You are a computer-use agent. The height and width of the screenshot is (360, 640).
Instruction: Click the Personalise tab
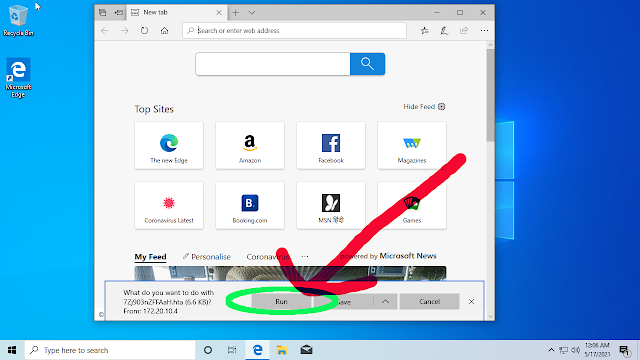pyautogui.click(x=207, y=257)
